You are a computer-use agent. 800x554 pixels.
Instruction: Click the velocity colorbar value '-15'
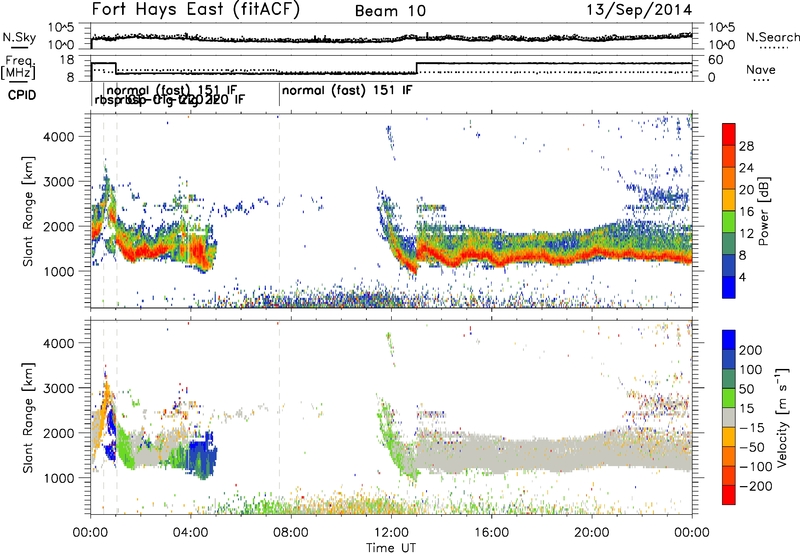click(x=752, y=428)
